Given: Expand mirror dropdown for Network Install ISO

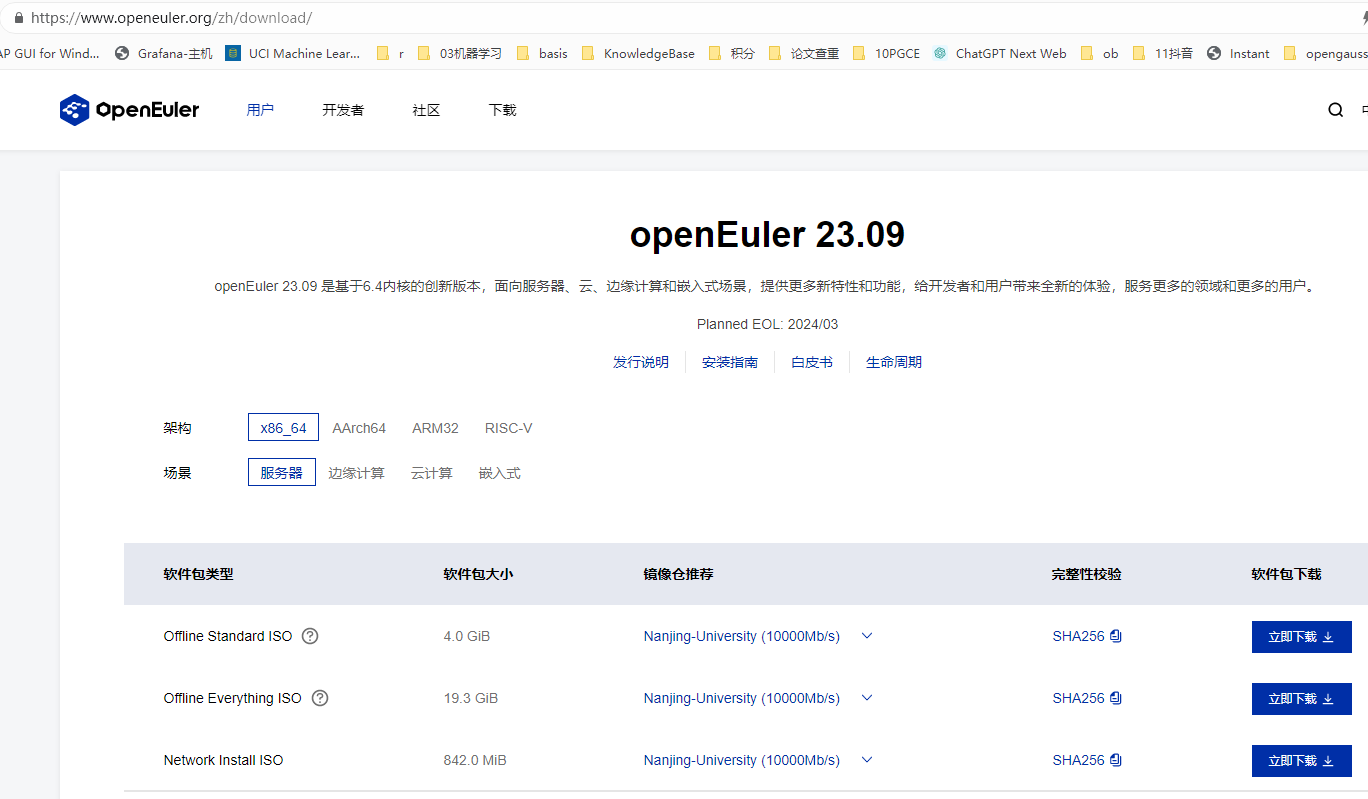Looking at the screenshot, I should pos(867,760).
